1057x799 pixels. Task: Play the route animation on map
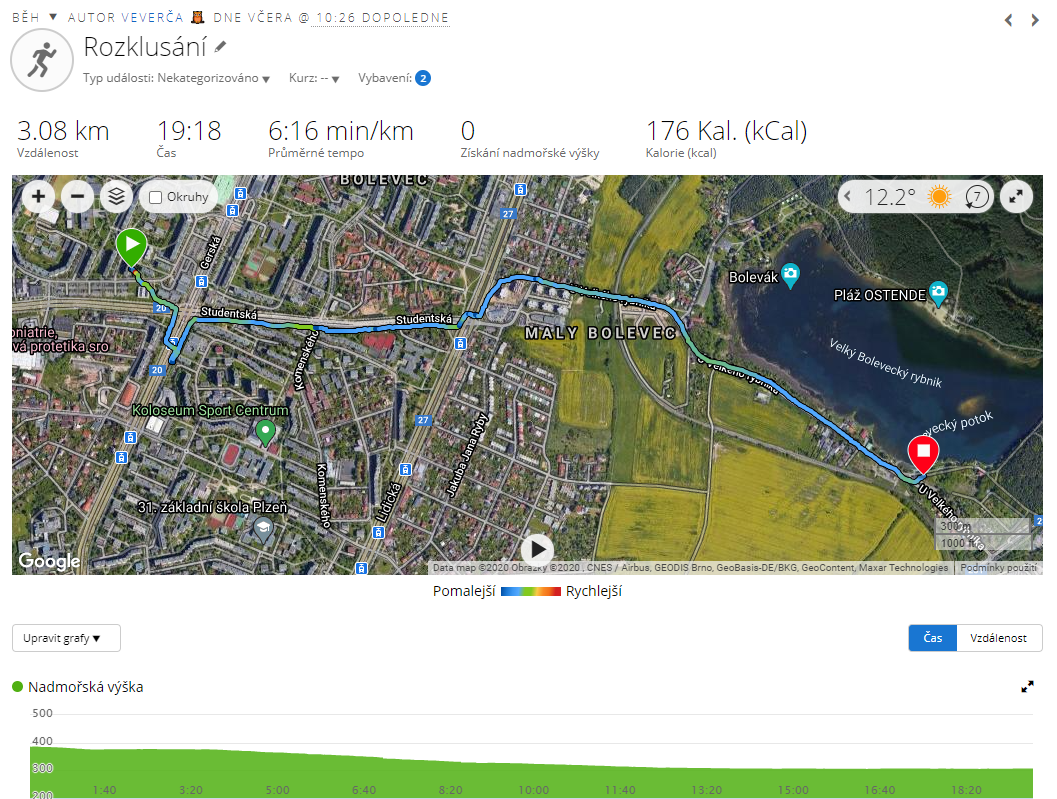(x=537, y=549)
